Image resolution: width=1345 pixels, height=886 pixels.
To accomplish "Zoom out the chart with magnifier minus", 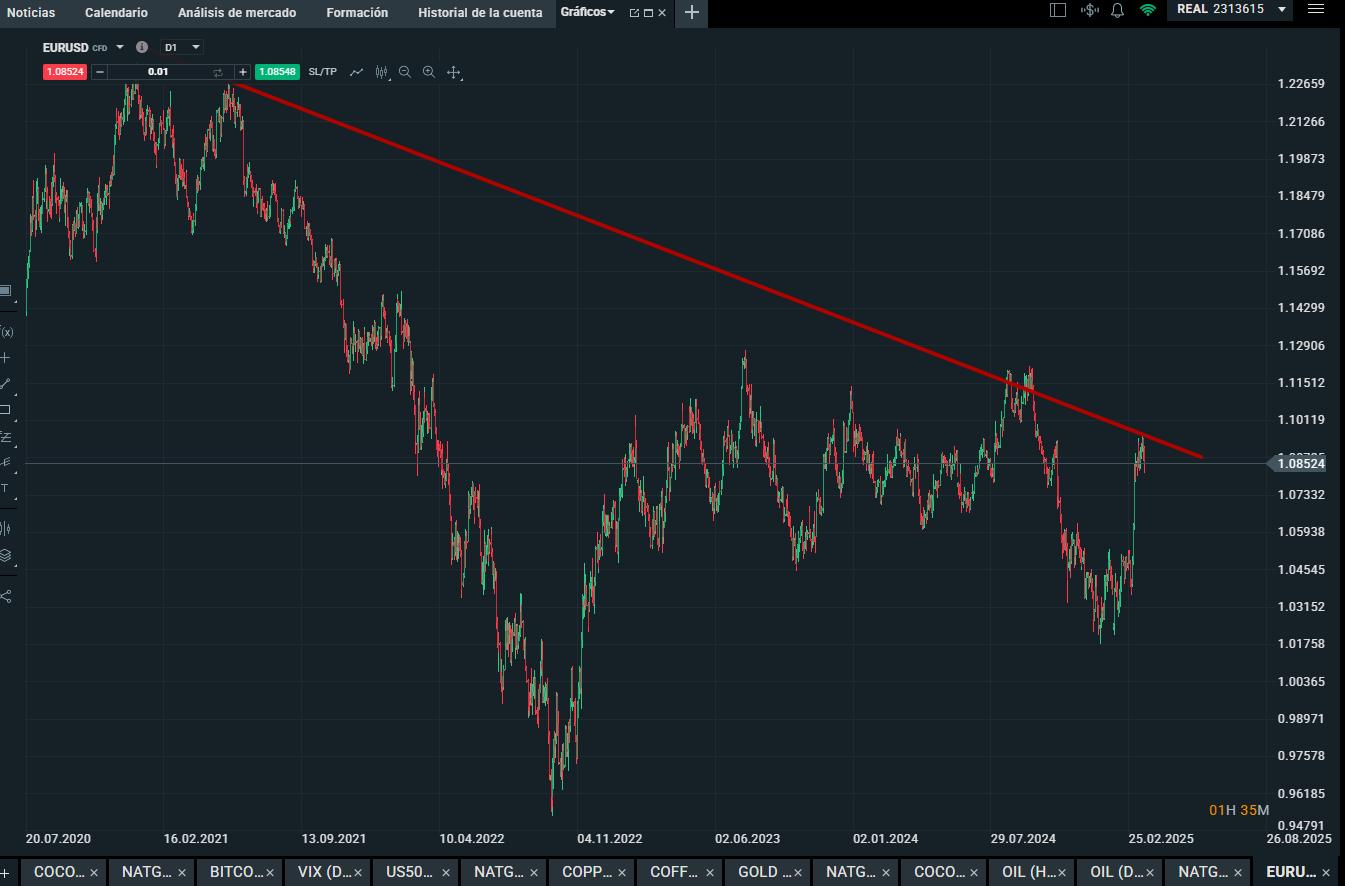I will (x=405, y=72).
